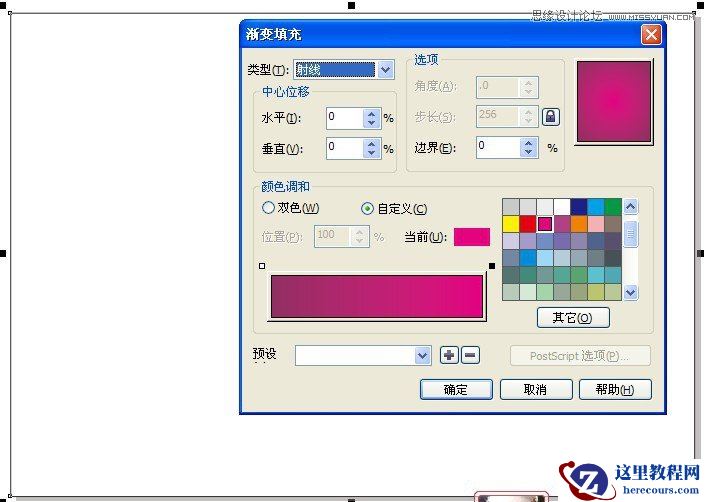Pick the white swatch in the palette
This screenshot has height=502, width=705.
[x=562, y=207]
